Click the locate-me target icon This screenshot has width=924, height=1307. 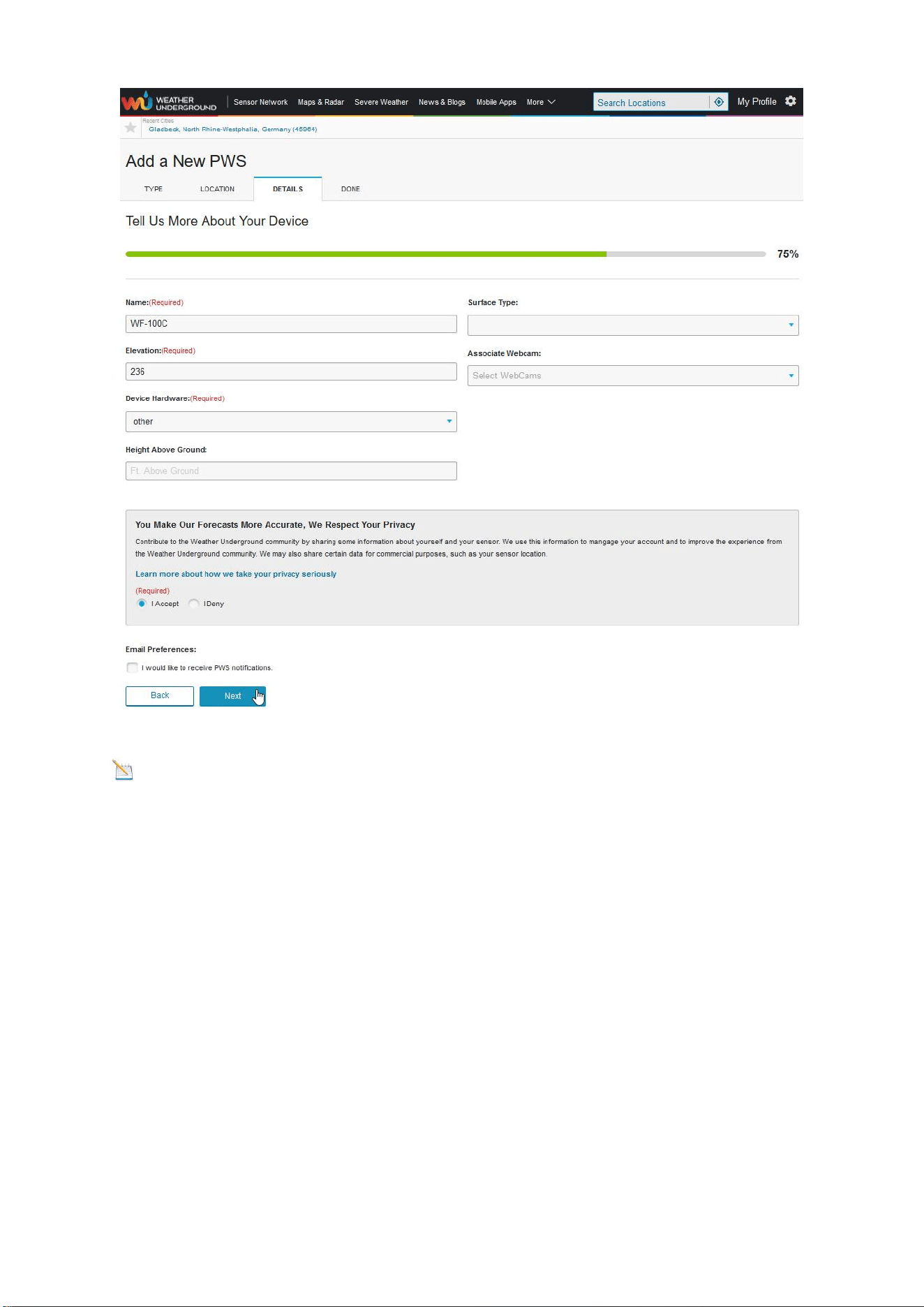tap(719, 102)
